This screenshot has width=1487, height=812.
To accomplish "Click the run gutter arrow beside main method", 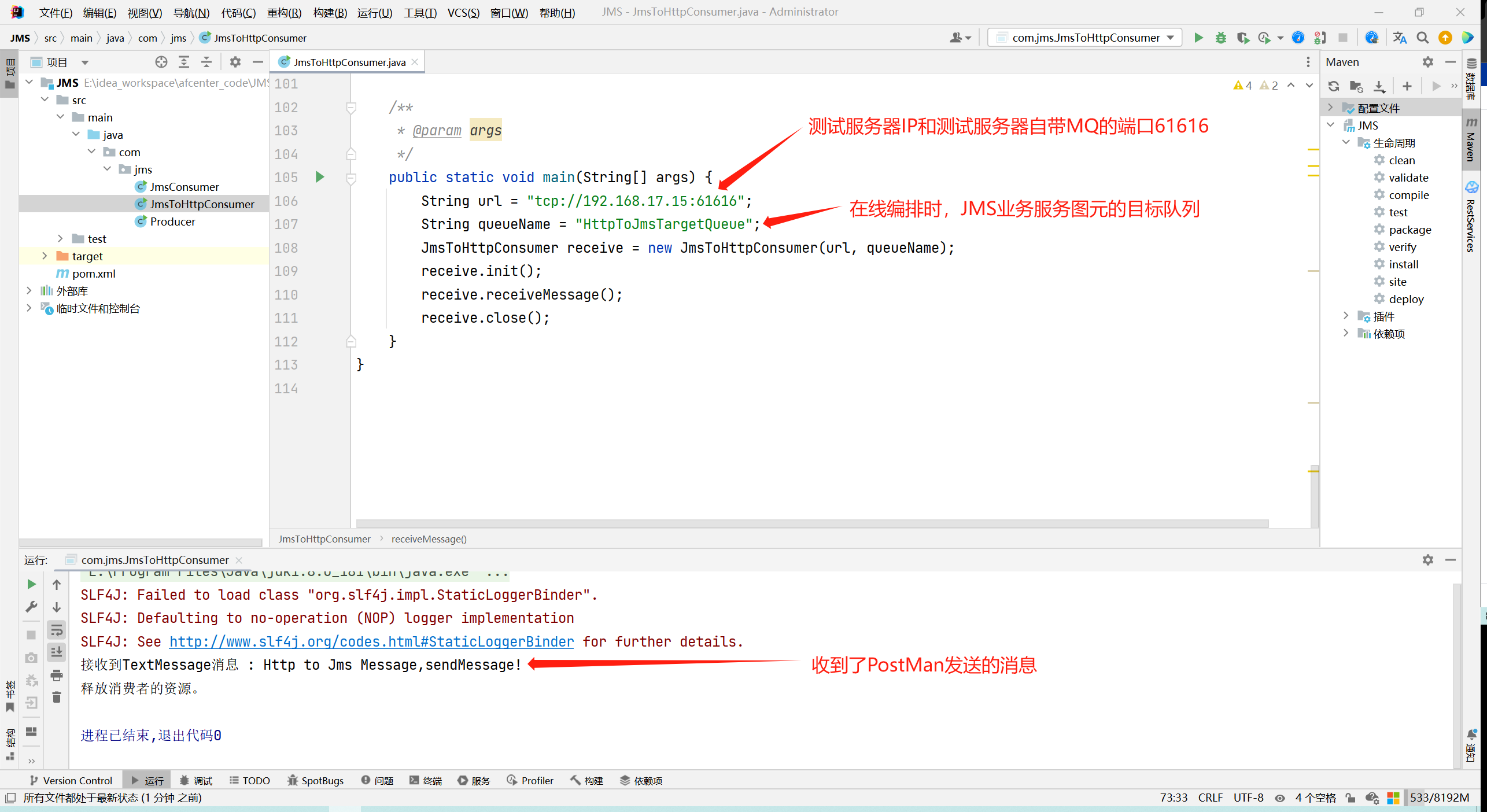I will [x=320, y=177].
